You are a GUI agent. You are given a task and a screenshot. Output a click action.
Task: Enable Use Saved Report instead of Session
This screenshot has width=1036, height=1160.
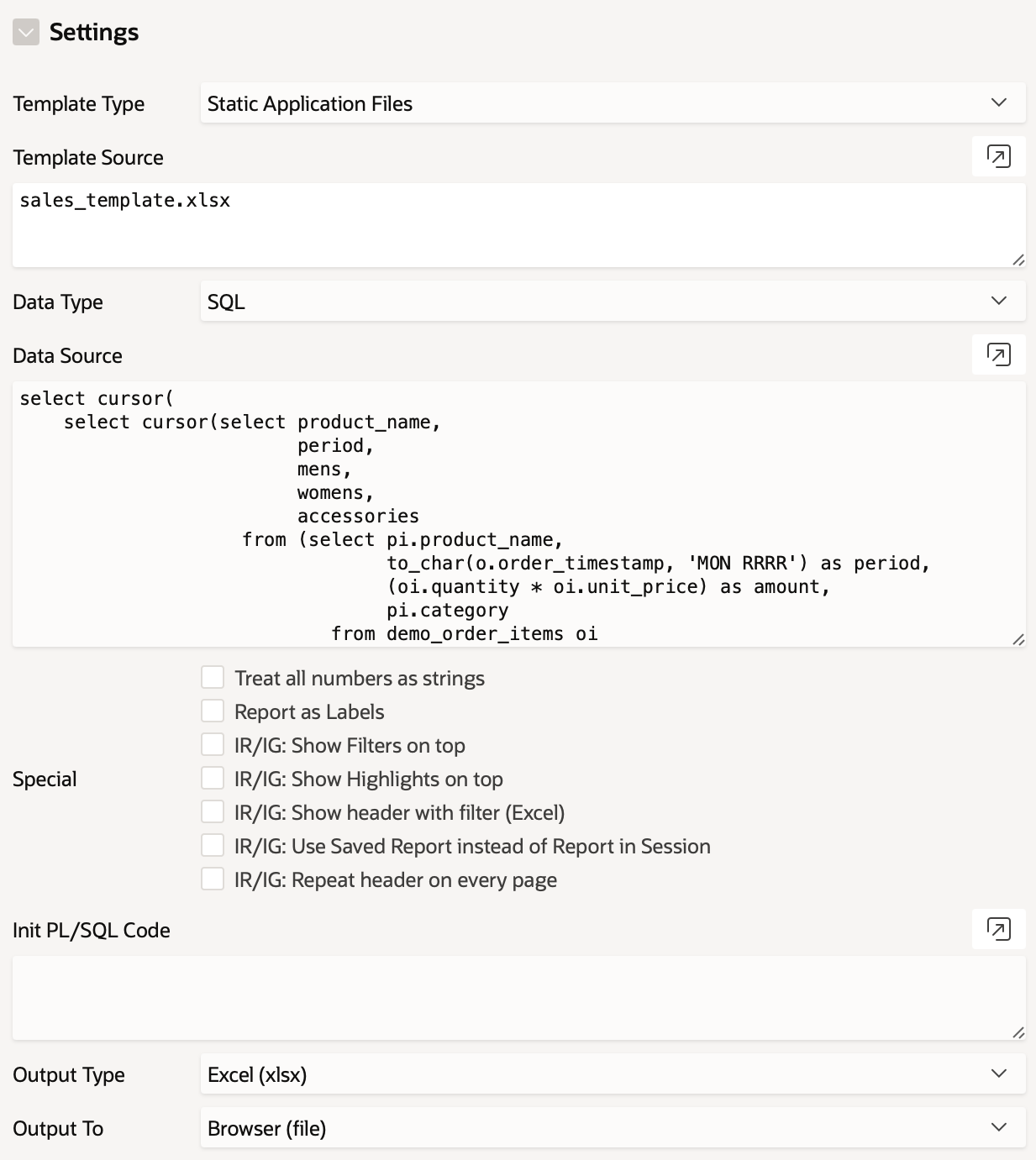[x=213, y=846]
